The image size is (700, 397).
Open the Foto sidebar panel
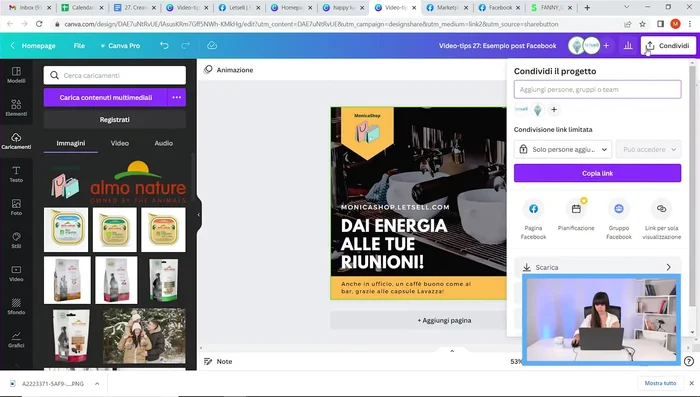16,207
